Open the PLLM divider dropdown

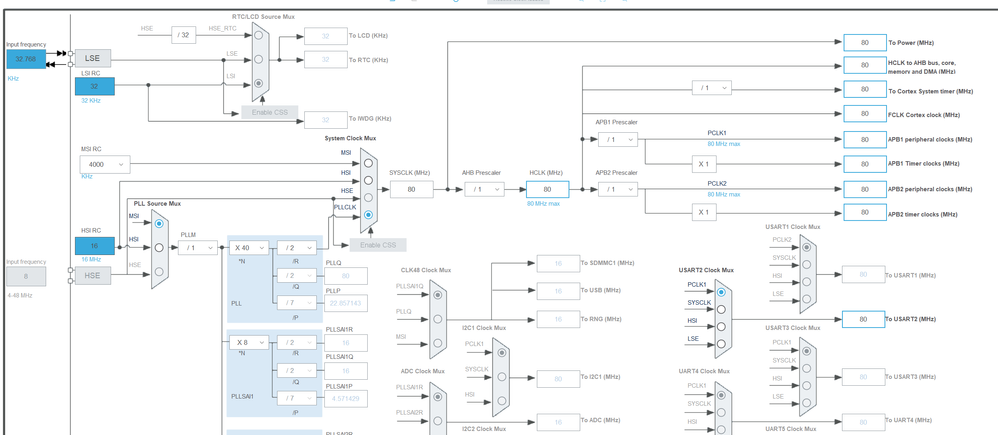197,247
